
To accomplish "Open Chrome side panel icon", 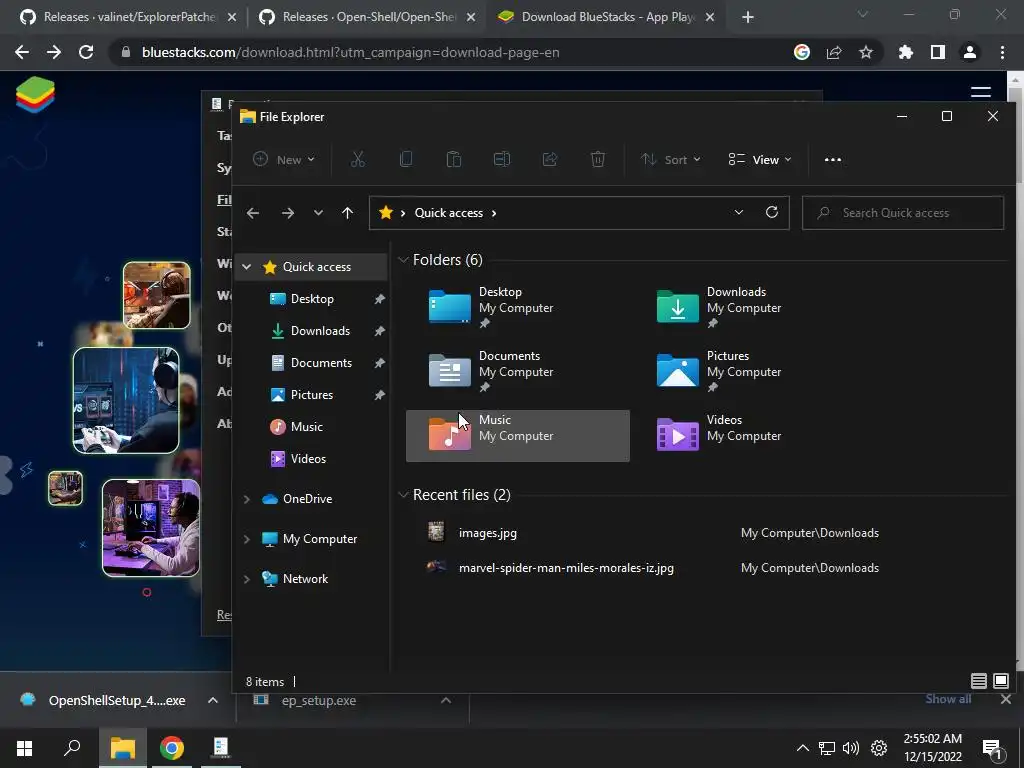I will pos(938,52).
